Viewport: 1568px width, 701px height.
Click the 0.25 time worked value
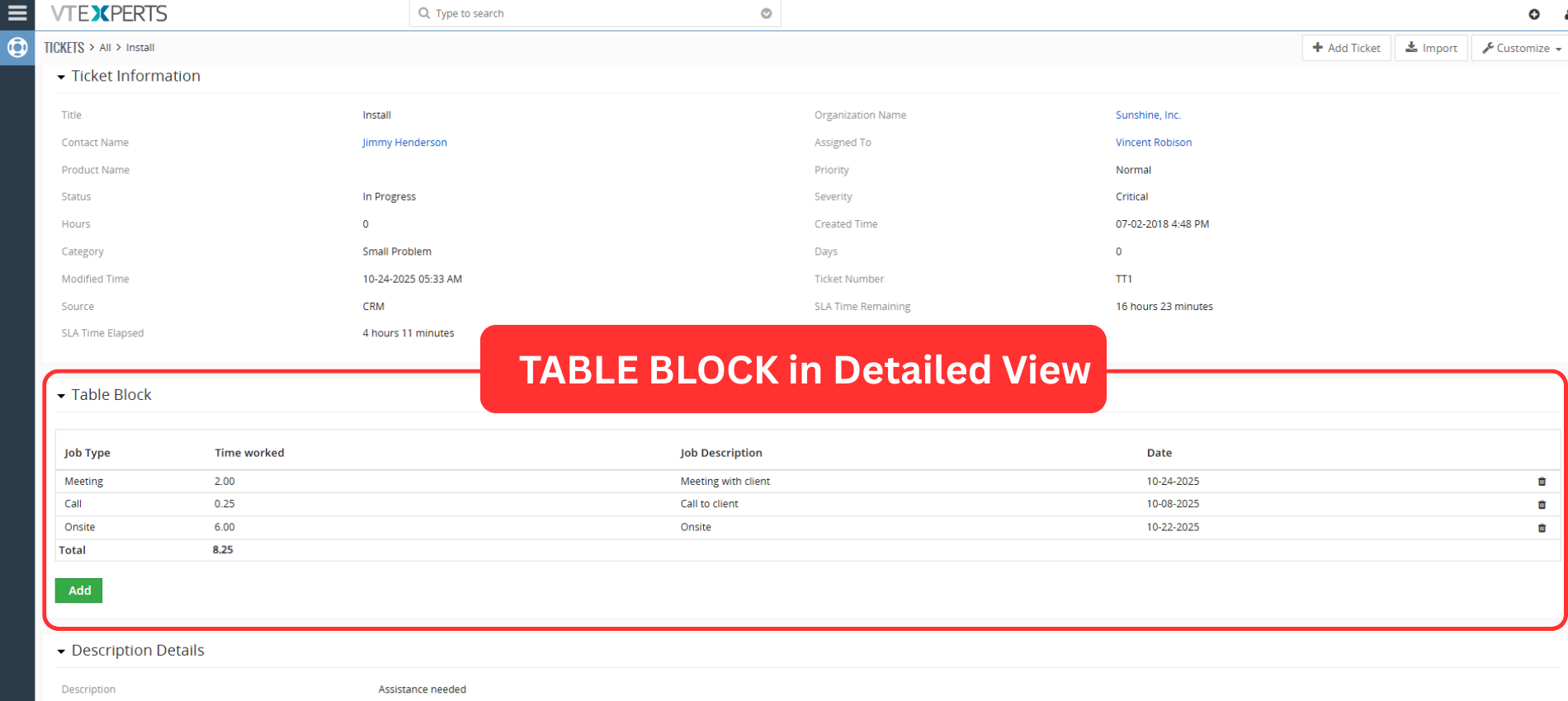[x=224, y=504]
